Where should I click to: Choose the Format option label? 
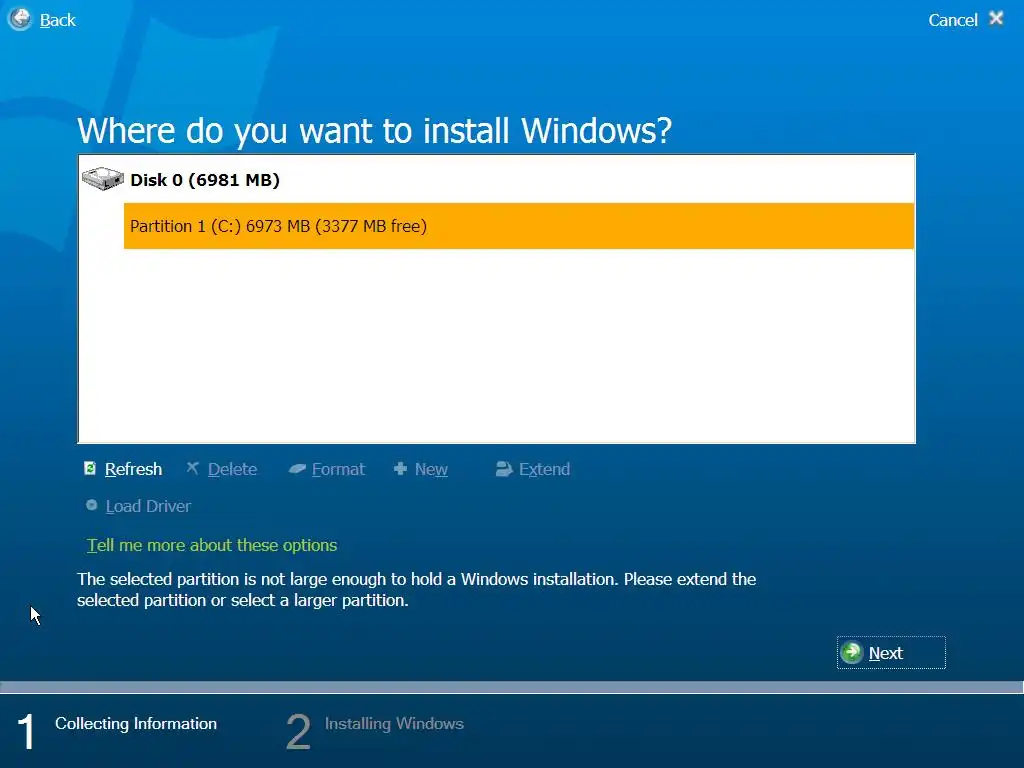point(338,469)
